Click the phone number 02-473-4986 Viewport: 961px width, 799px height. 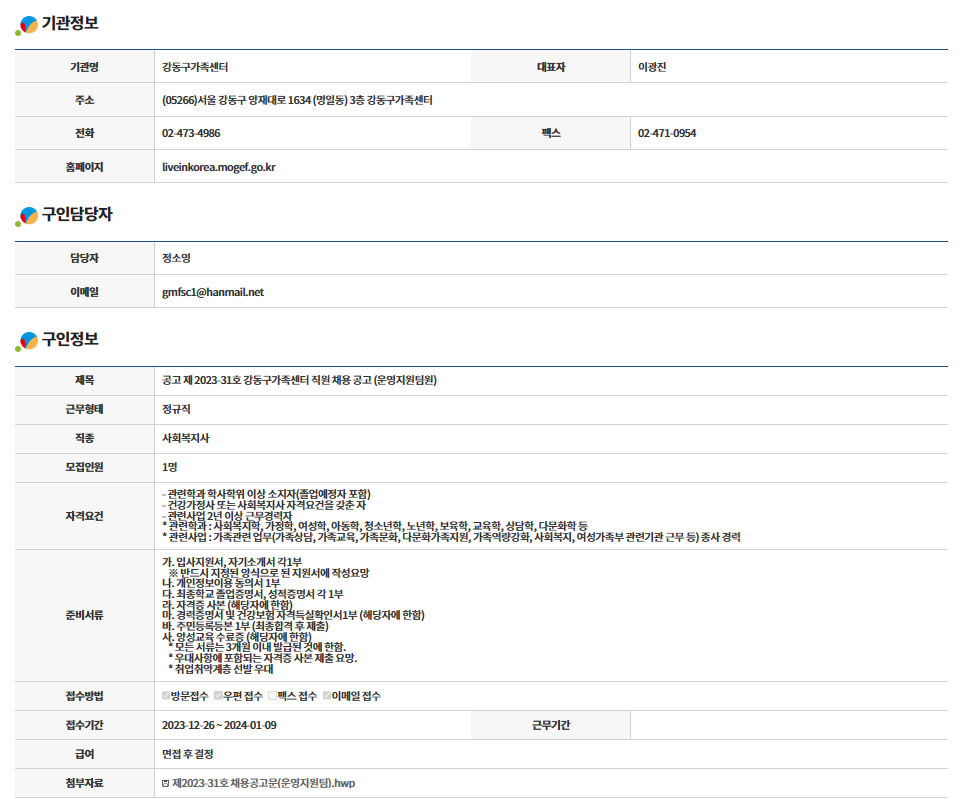pos(191,133)
